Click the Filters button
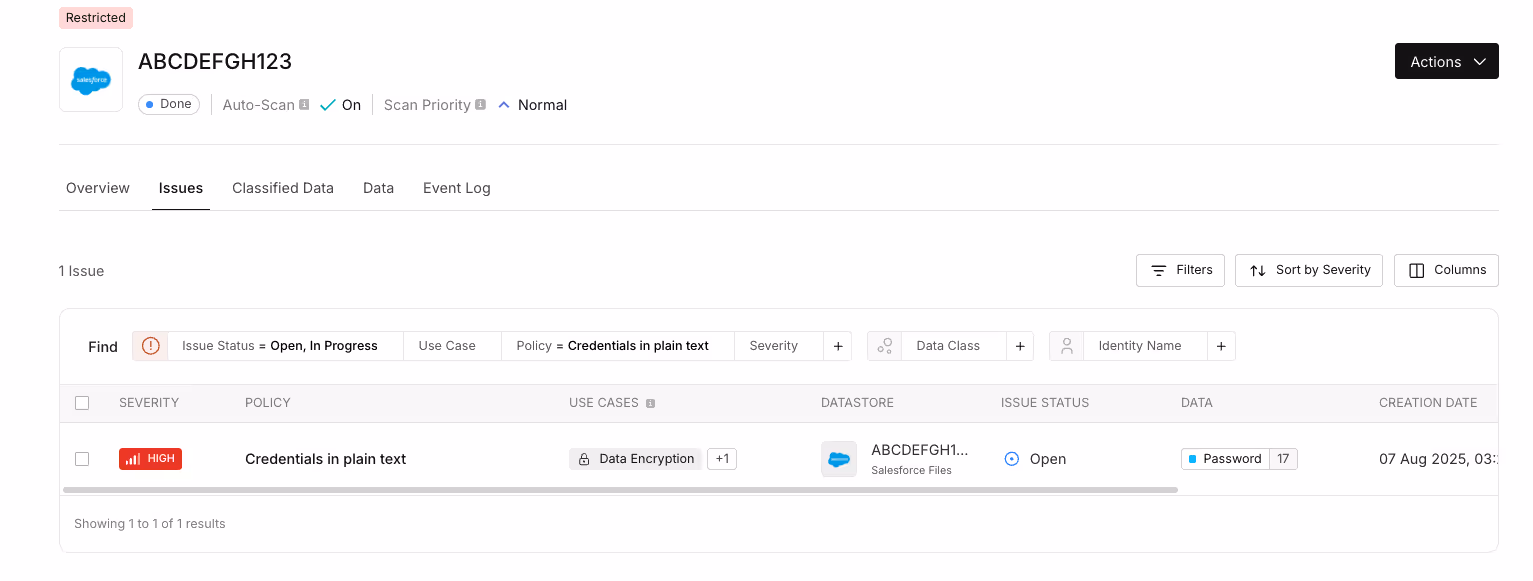This screenshot has width=1533, height=581. [x=1180, y=270]
